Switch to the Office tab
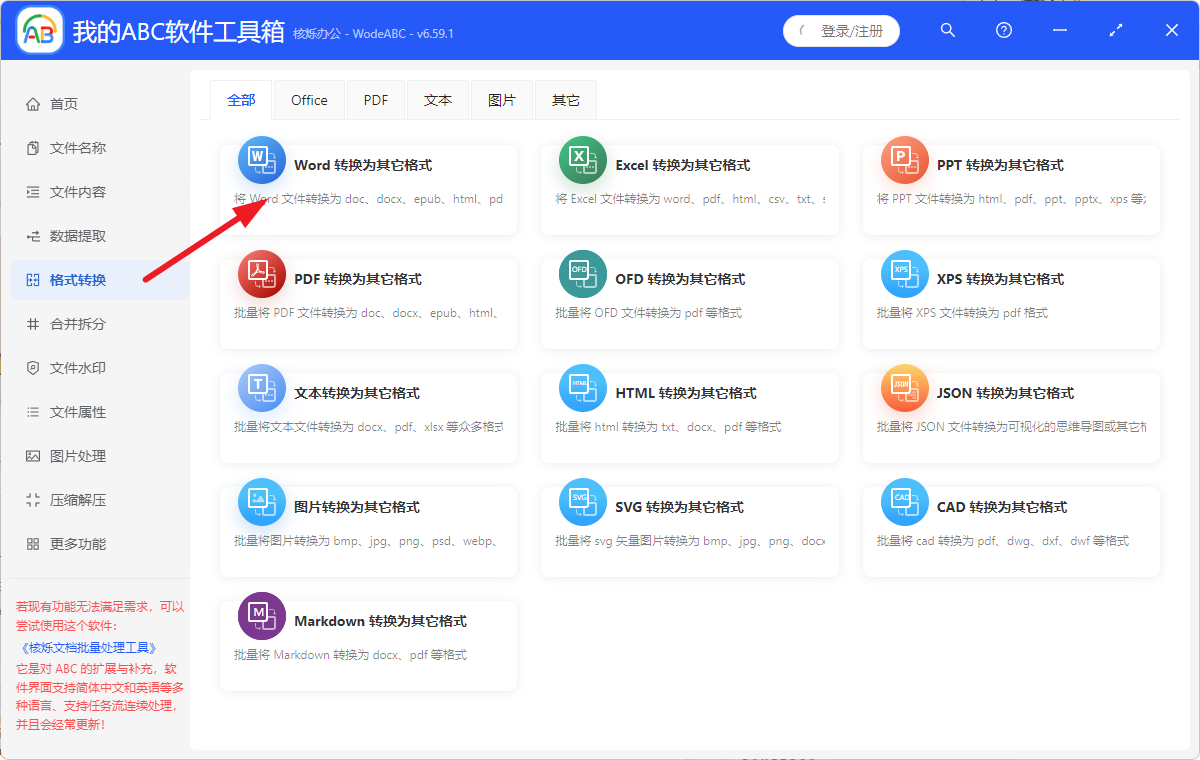Screen dimensions: 1200x760 (x=309, y=99)
